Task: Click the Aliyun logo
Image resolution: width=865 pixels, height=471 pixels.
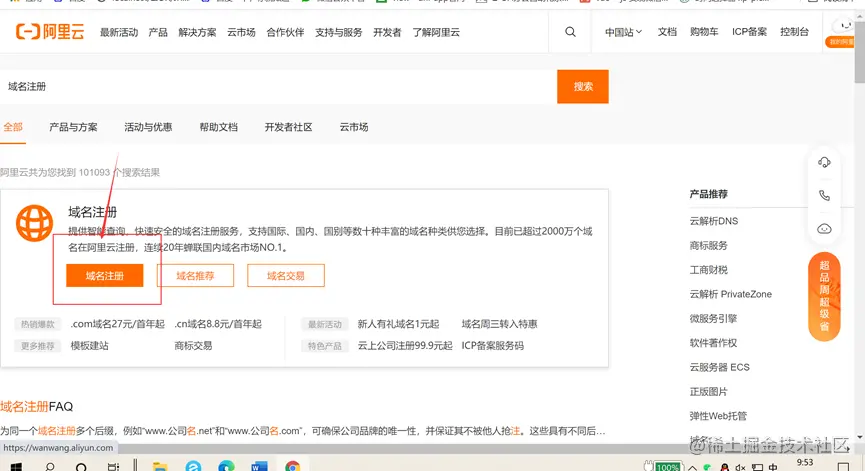Action: 50,32
